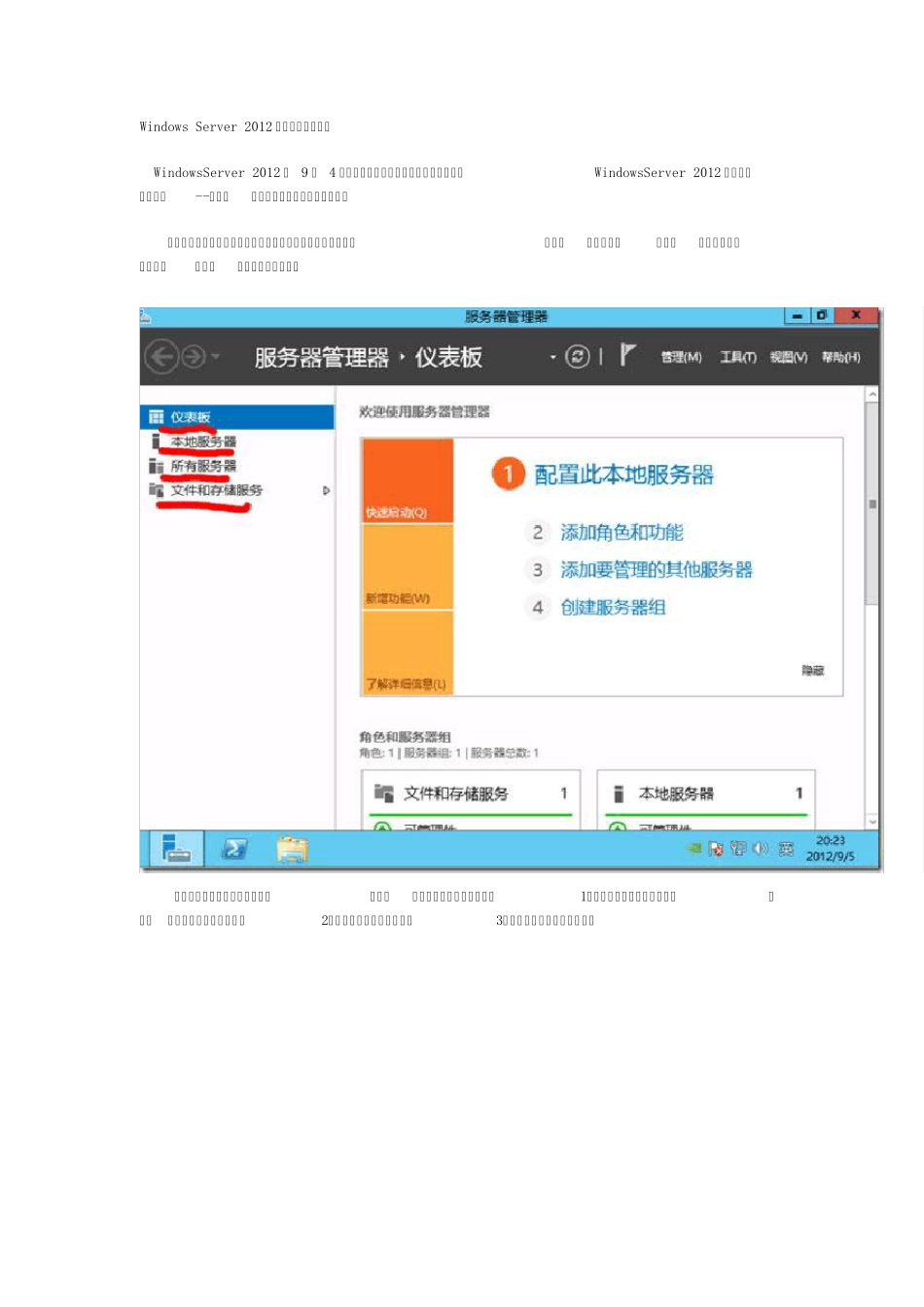
Task: Open the 工具(T) menu
Action: [x=738, y=357]
